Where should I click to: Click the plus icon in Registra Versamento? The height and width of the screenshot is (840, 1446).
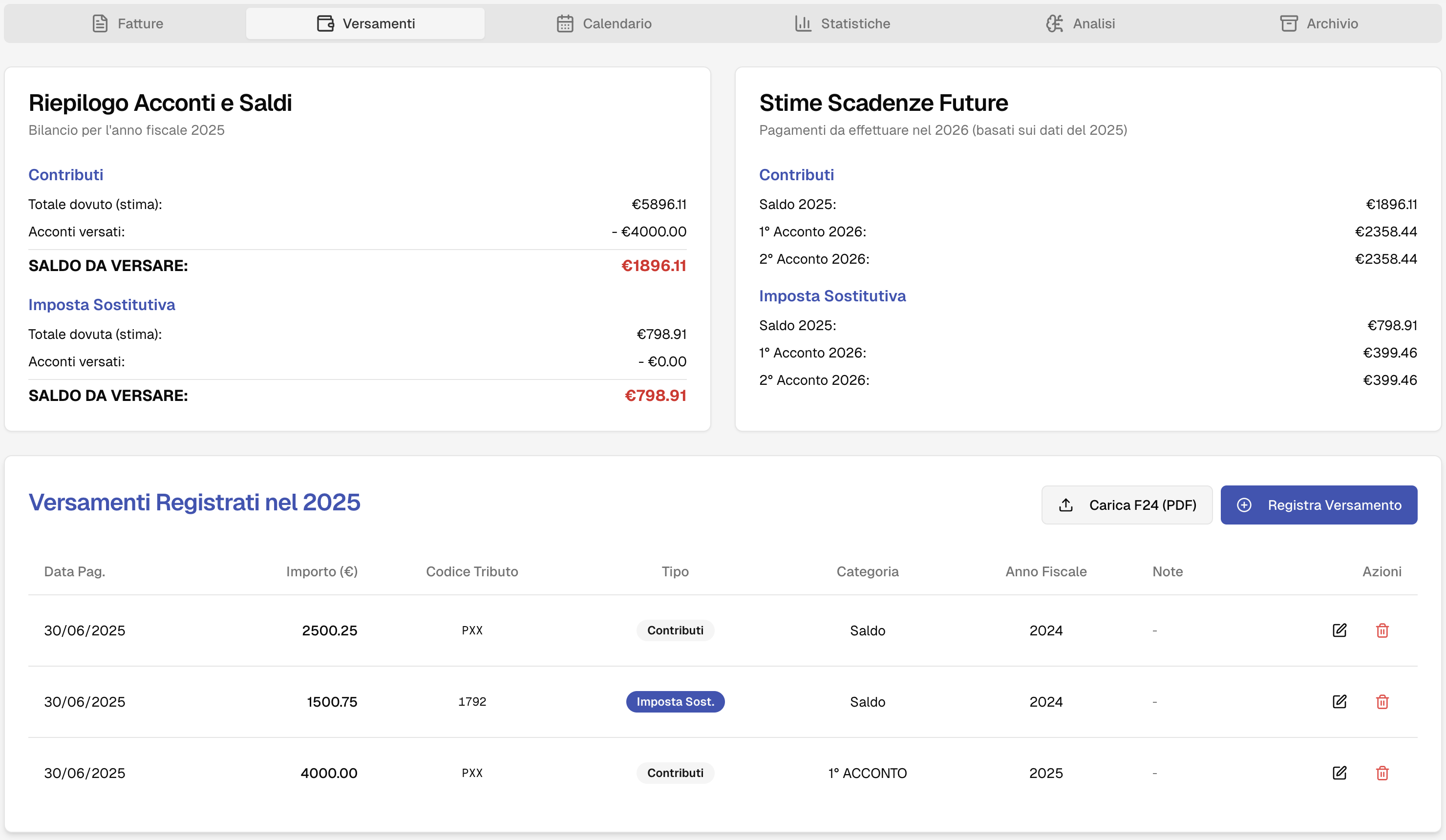point(1244,505)
